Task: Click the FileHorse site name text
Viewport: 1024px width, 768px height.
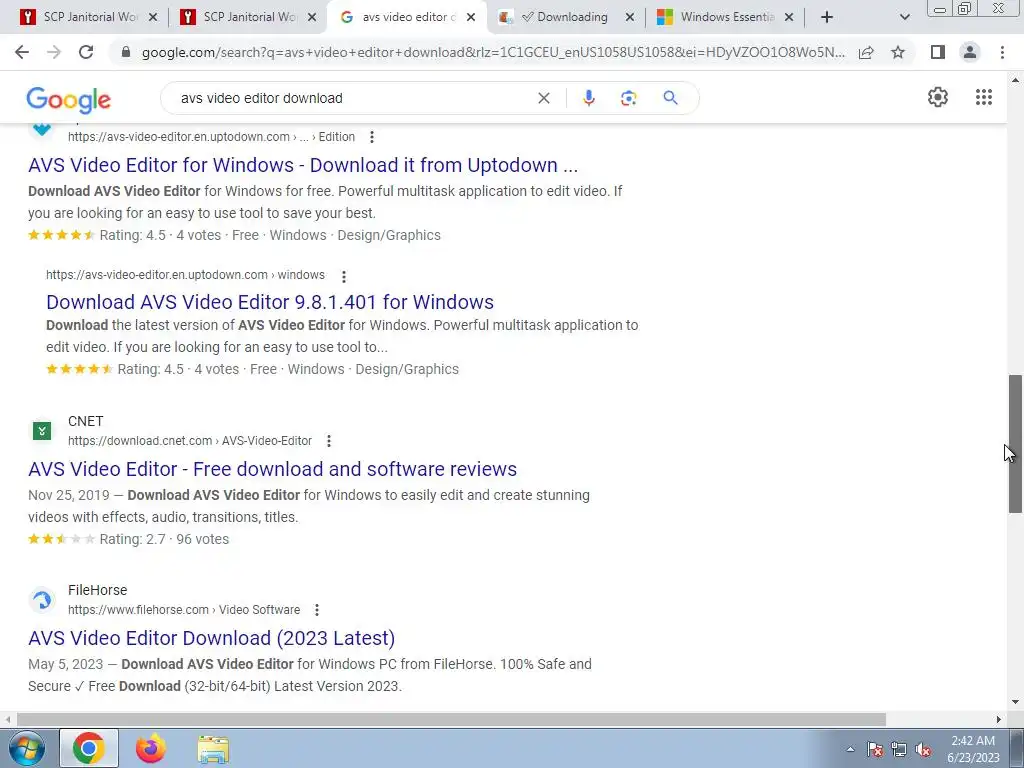Action: click(x=97, y=590)
